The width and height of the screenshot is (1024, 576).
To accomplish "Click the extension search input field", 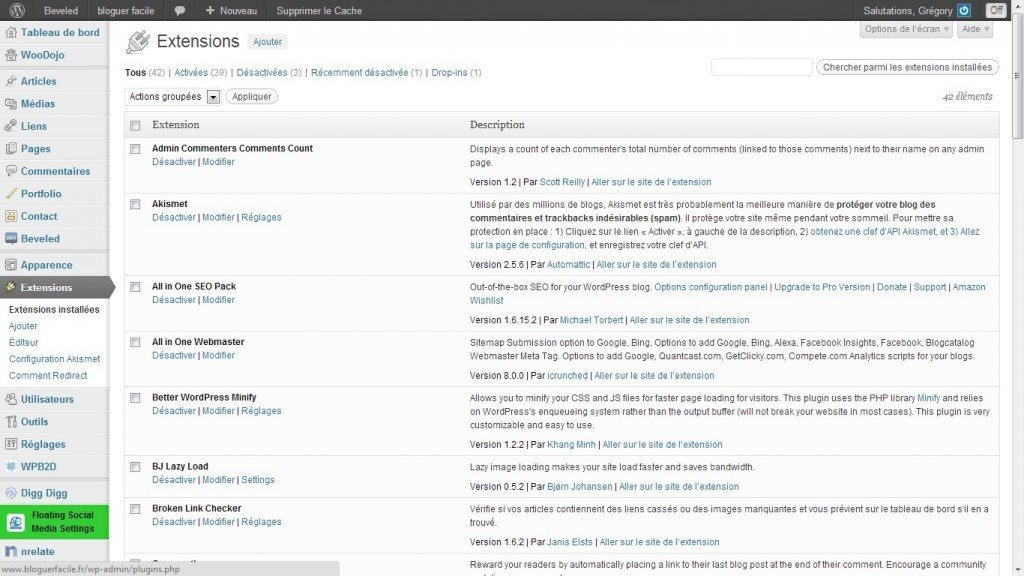I will click(761, 67).
